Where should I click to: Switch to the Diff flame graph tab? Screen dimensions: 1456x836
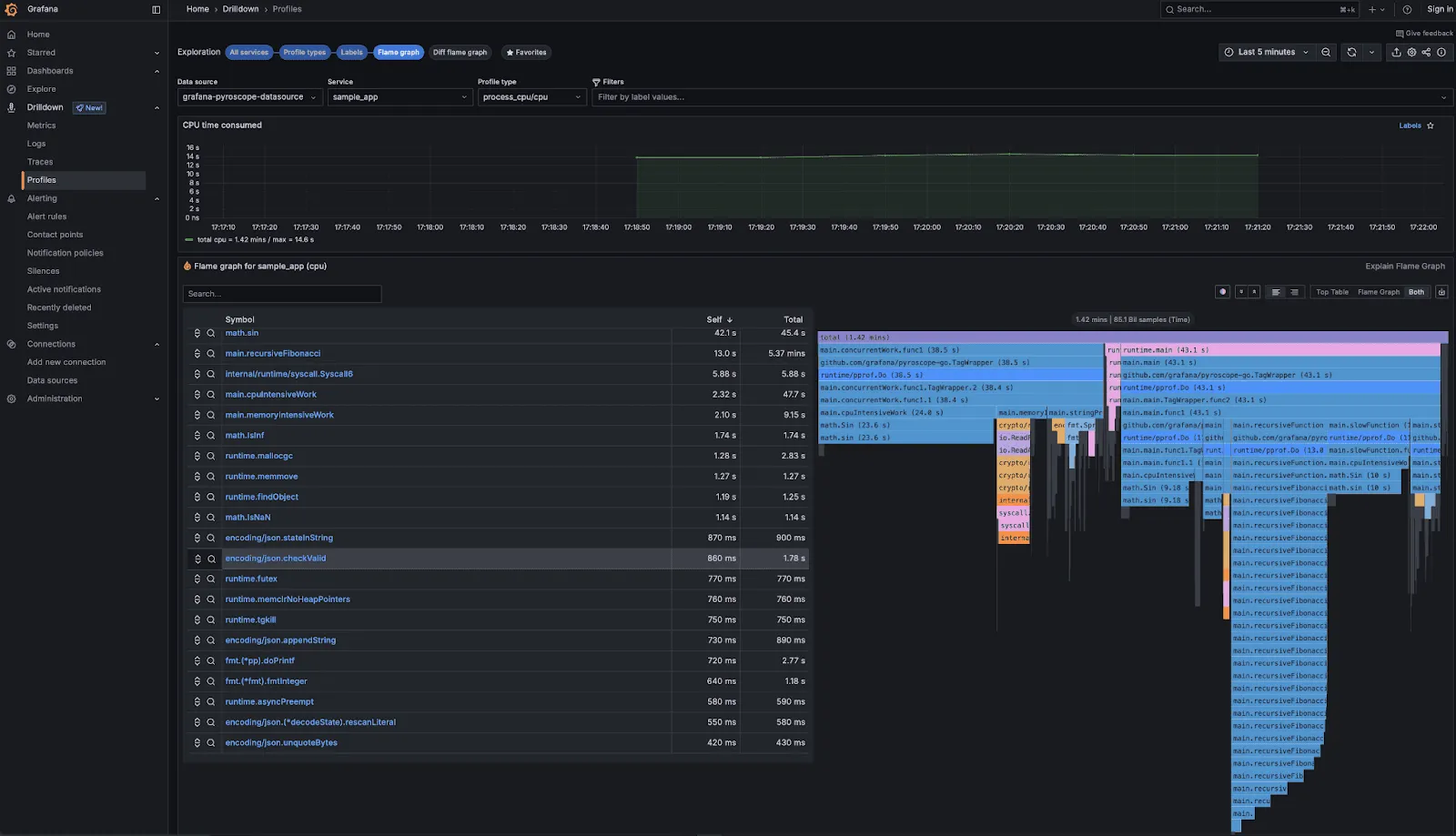[x=460, y=52]
